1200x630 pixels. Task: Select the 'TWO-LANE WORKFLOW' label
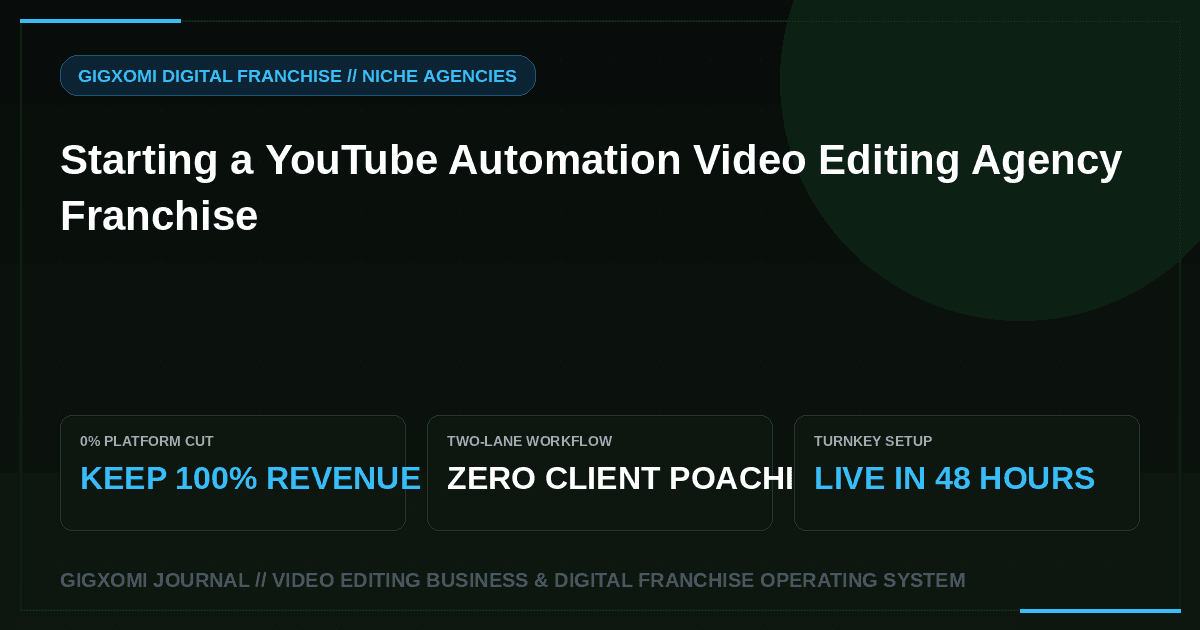tap(529, 441)
